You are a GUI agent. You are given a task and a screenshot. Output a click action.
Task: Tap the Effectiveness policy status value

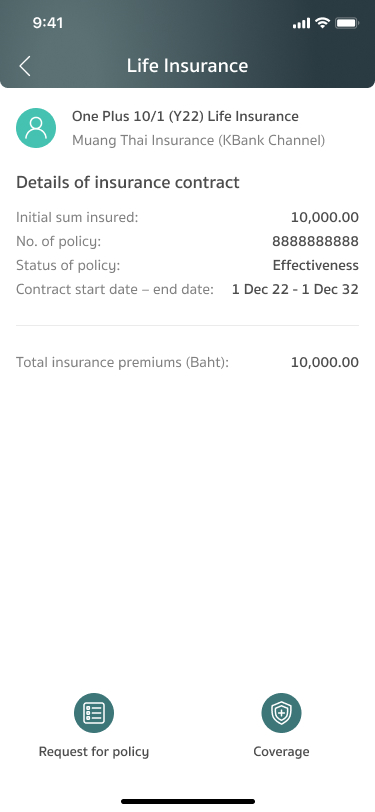coord(316,265)
